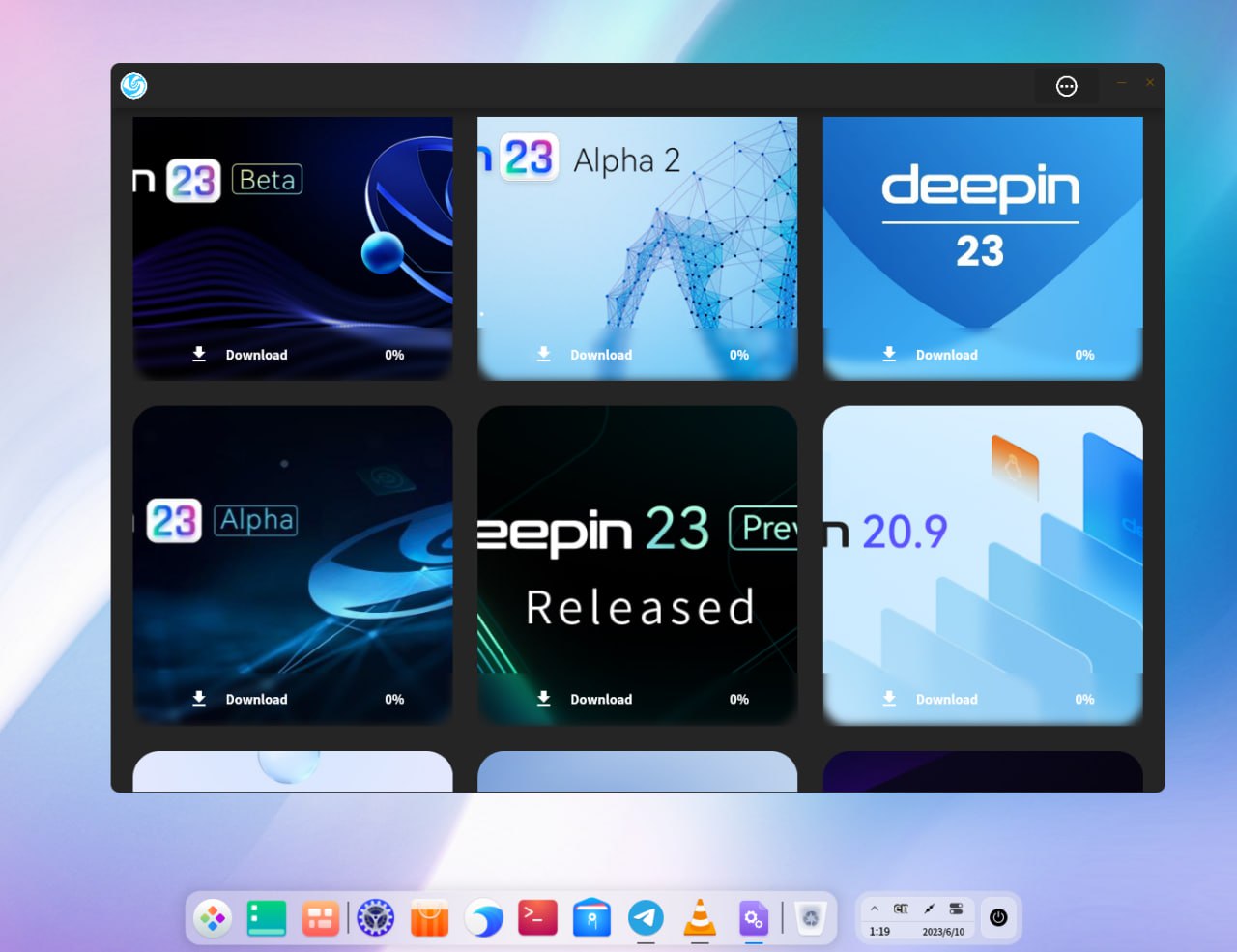1237x952 pixels.
Task: Click the download icon on the 23 Alpha 2 card
Action: [x=544, y=354]
